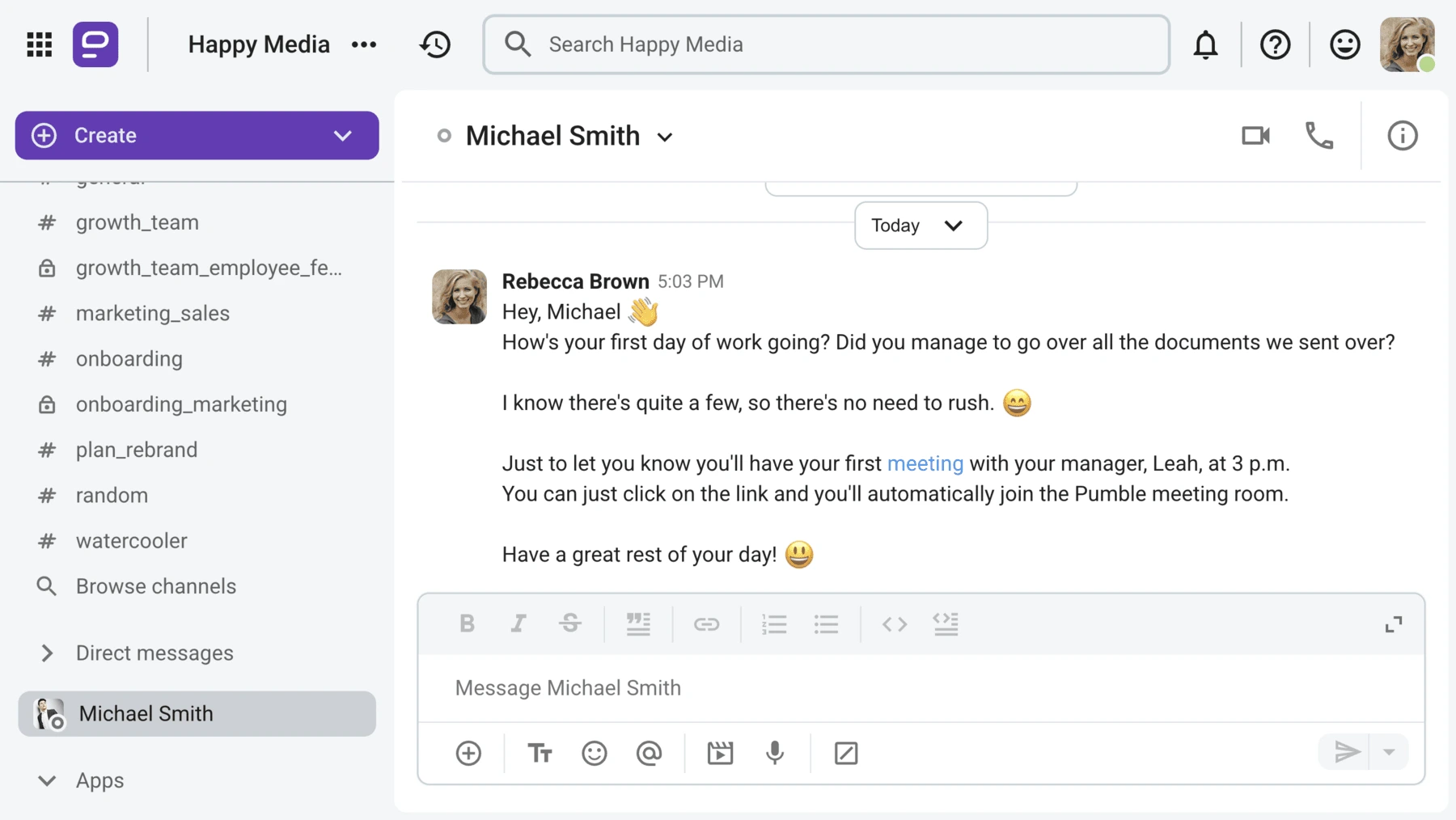The width and height of the screenshot is (1456, 820).
Task: Expand the Create dropdown arrow
Action: click(343, 135)
